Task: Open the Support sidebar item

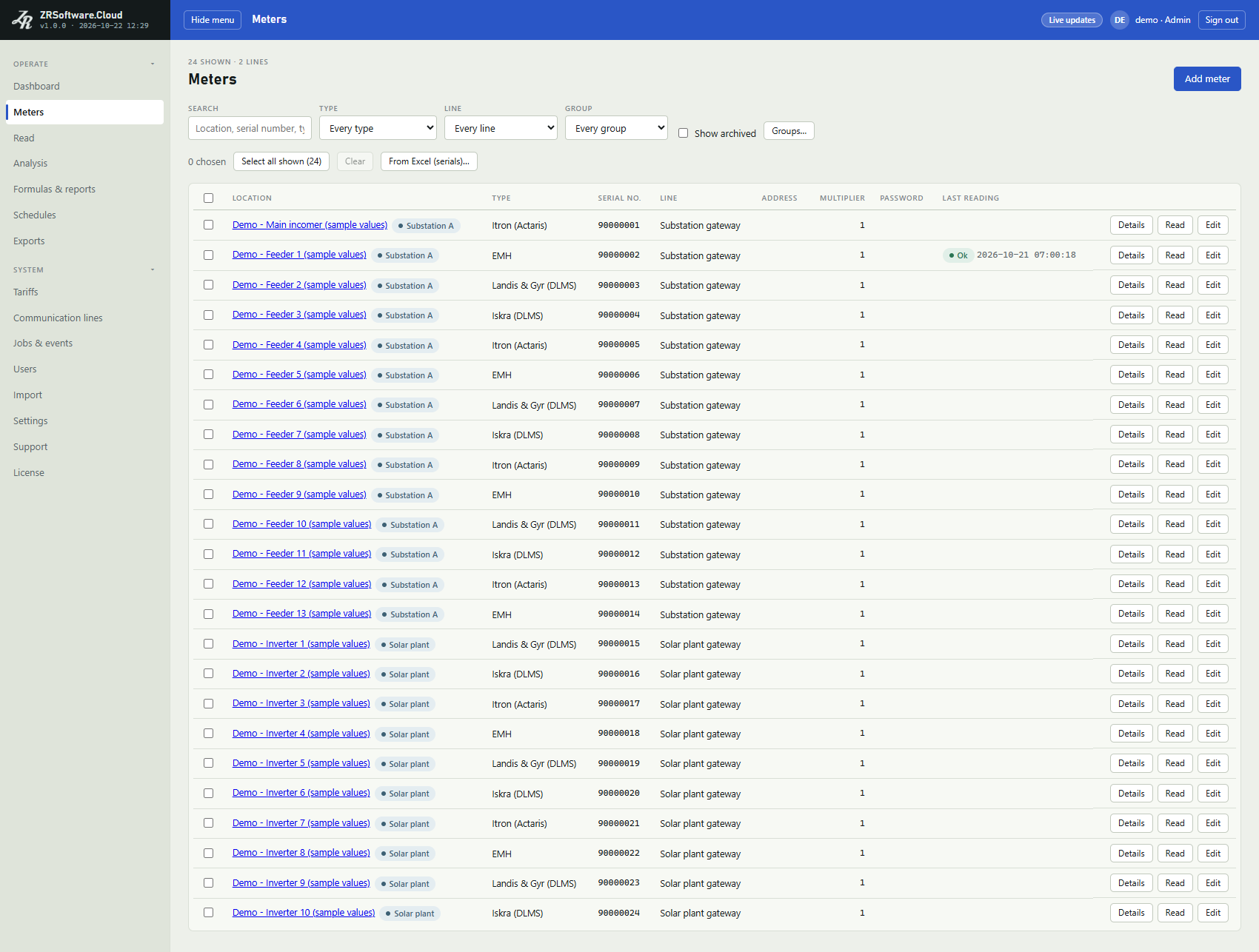Action: coord(84,447)
